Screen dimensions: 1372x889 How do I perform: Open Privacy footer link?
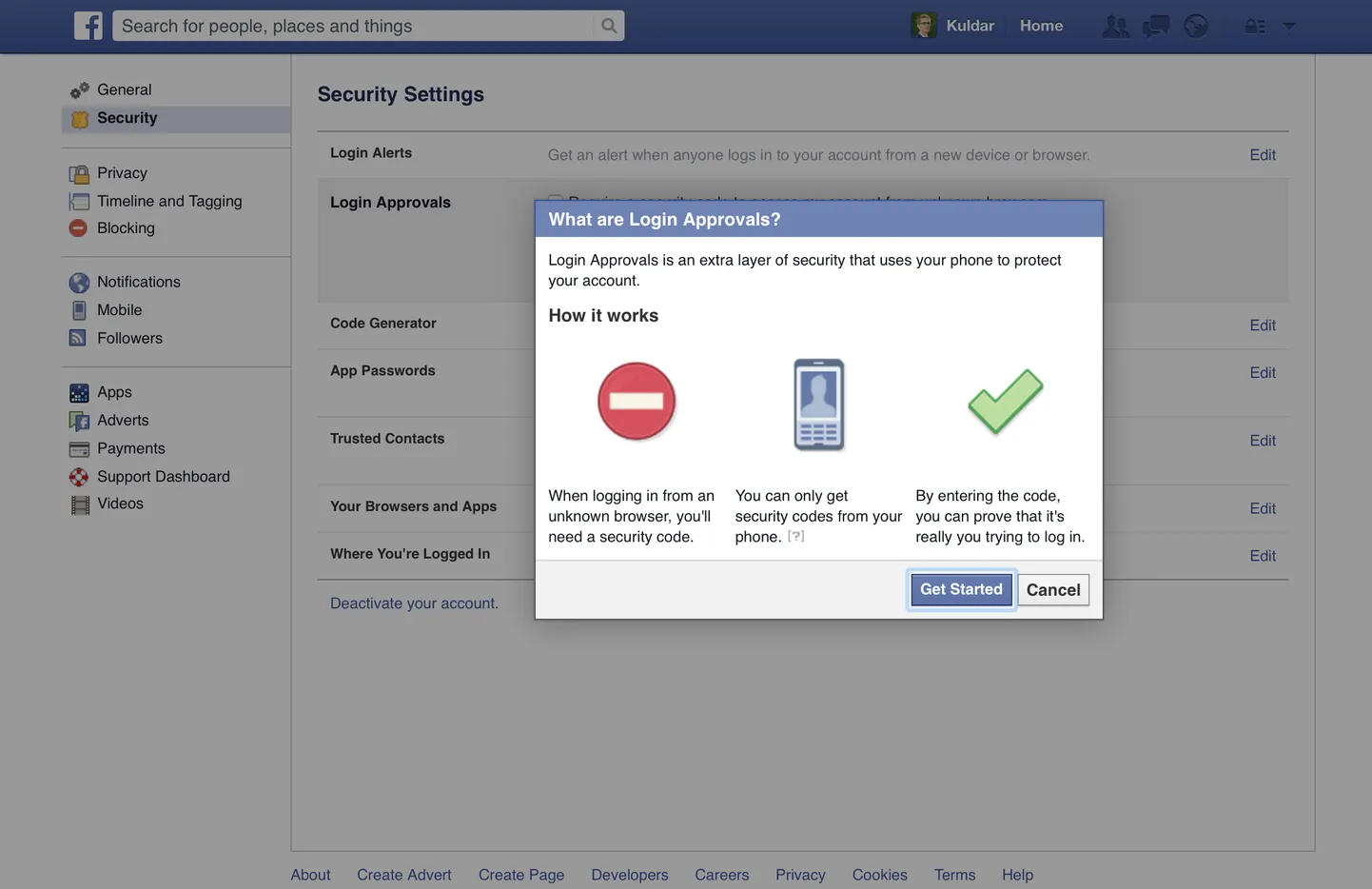[x=800, y=875]
